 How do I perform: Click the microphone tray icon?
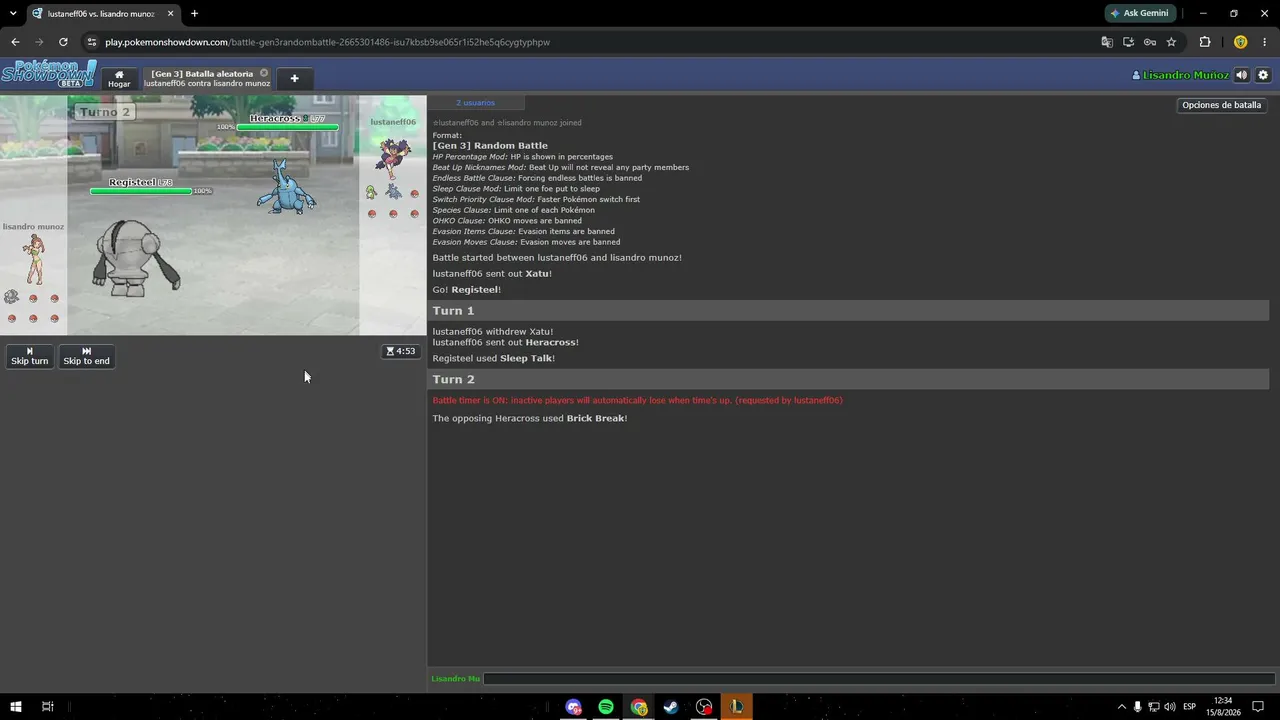pyautogui.click(x=1137, y=707)
